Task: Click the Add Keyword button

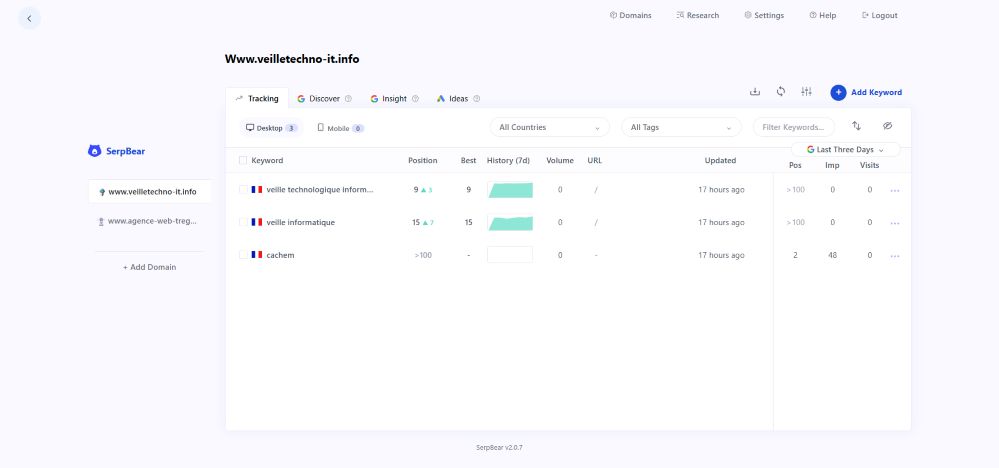Action: pos(866,92)
